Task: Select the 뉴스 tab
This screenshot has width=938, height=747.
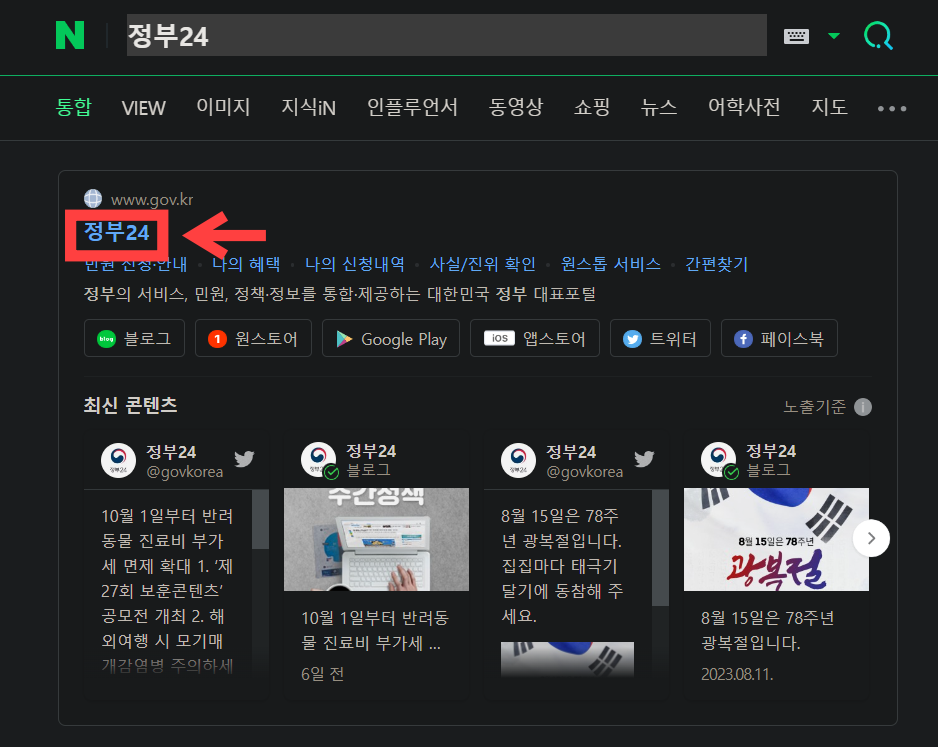Action: tap(659, 108)
